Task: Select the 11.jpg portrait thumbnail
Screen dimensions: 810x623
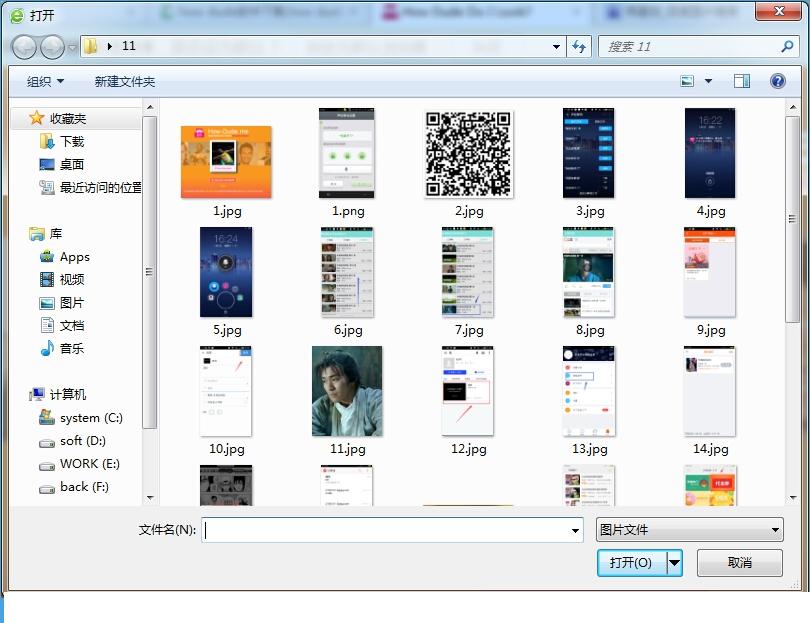Action: point(347,391)
